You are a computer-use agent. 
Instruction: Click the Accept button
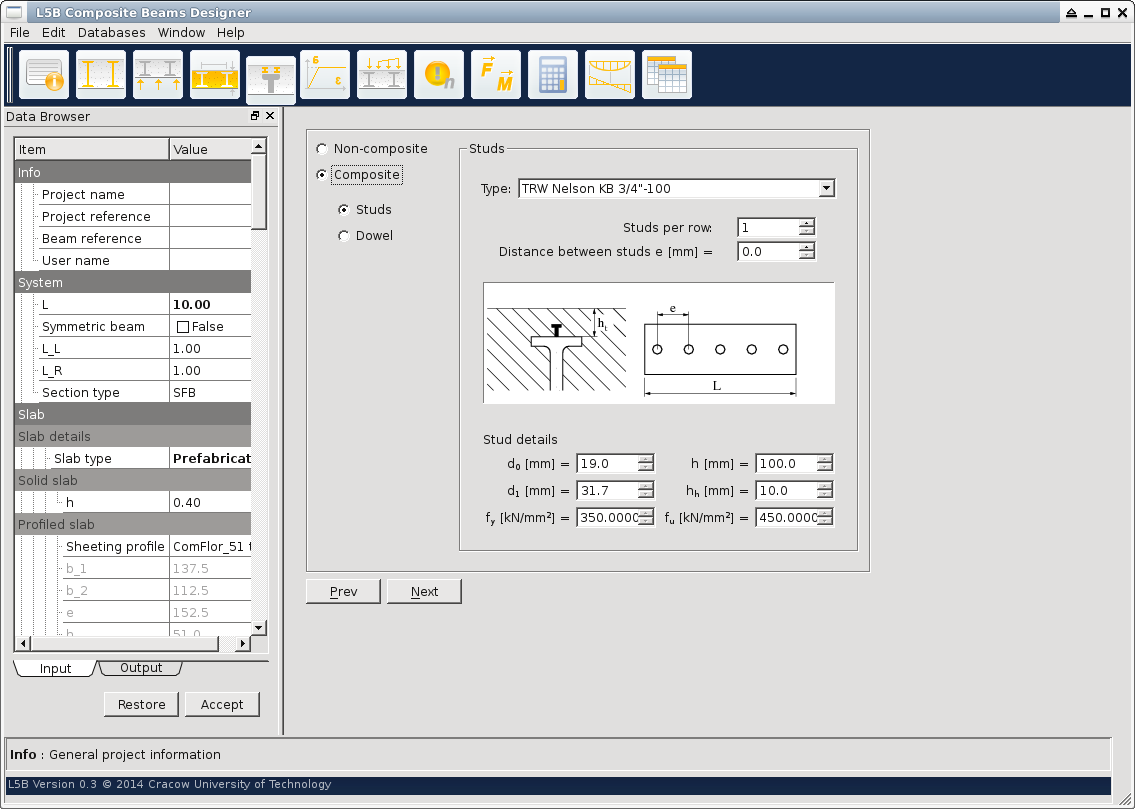(x=222, y=704)
